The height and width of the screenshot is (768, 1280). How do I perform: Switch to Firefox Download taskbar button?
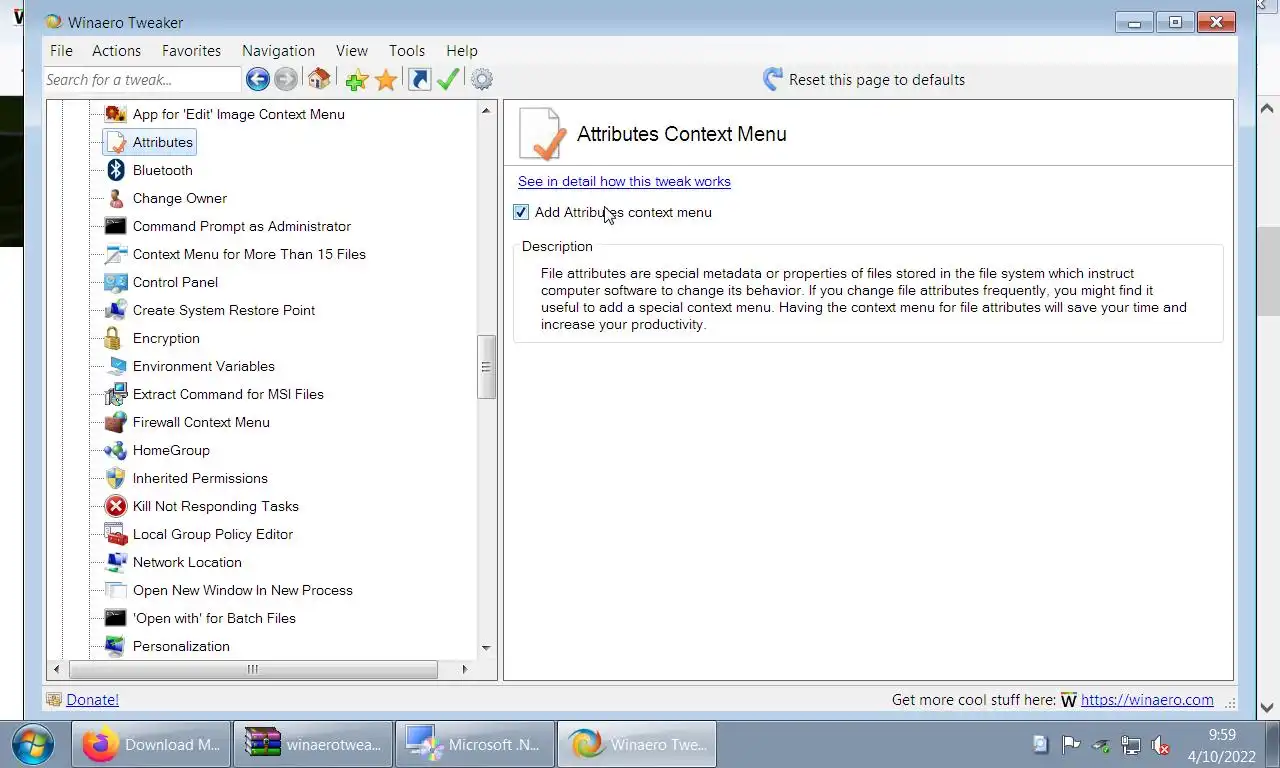[151, 744]
